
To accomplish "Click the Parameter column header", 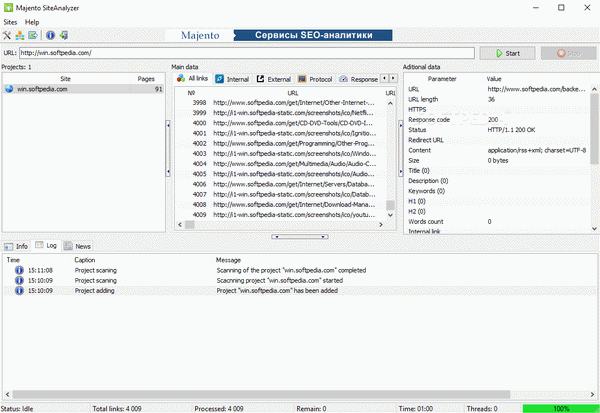I will (x=442, y=79).
